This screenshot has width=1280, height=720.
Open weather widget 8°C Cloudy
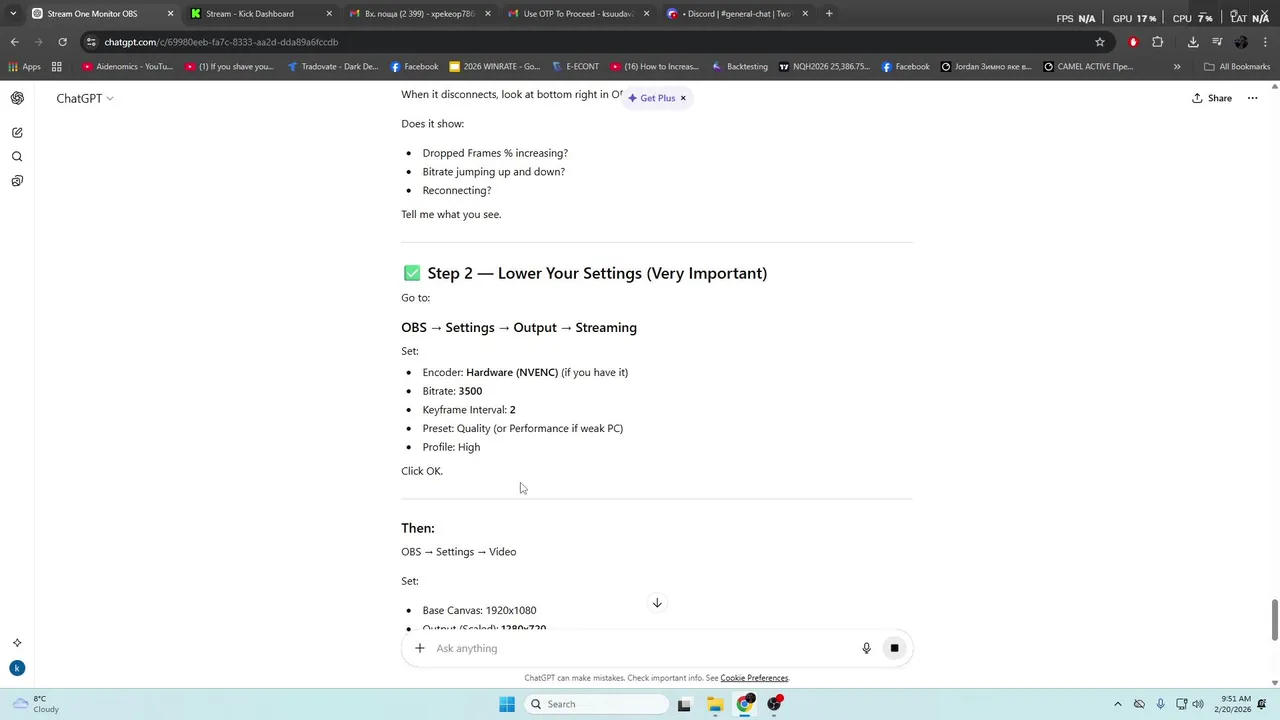tap(38, 704)
